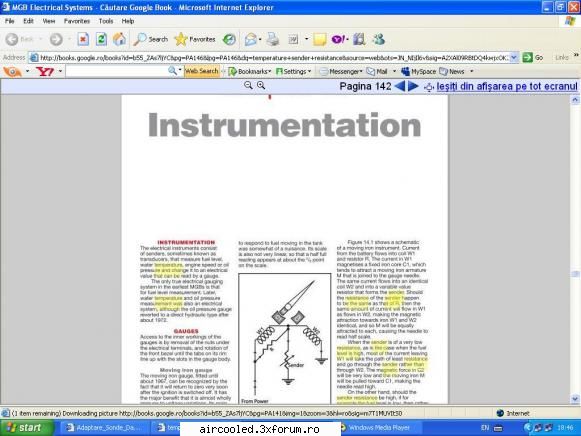Click the page scrollbar down arrow
The height and width of the screenshot is (436, 581).
(575, 399)
